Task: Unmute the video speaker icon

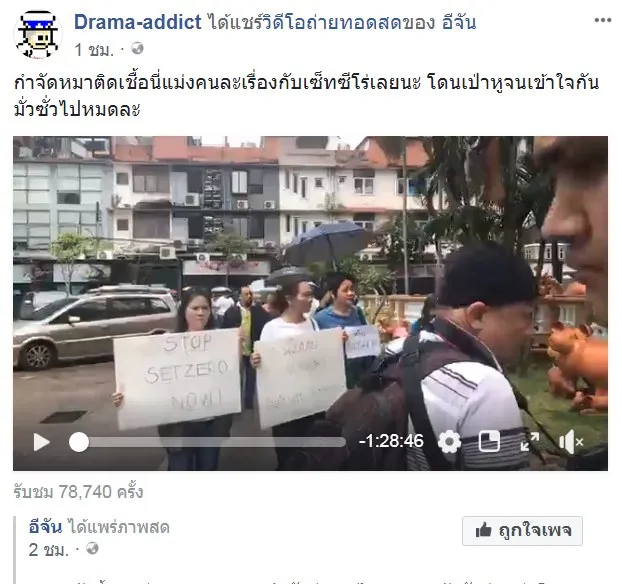Action: coord(571,442)
